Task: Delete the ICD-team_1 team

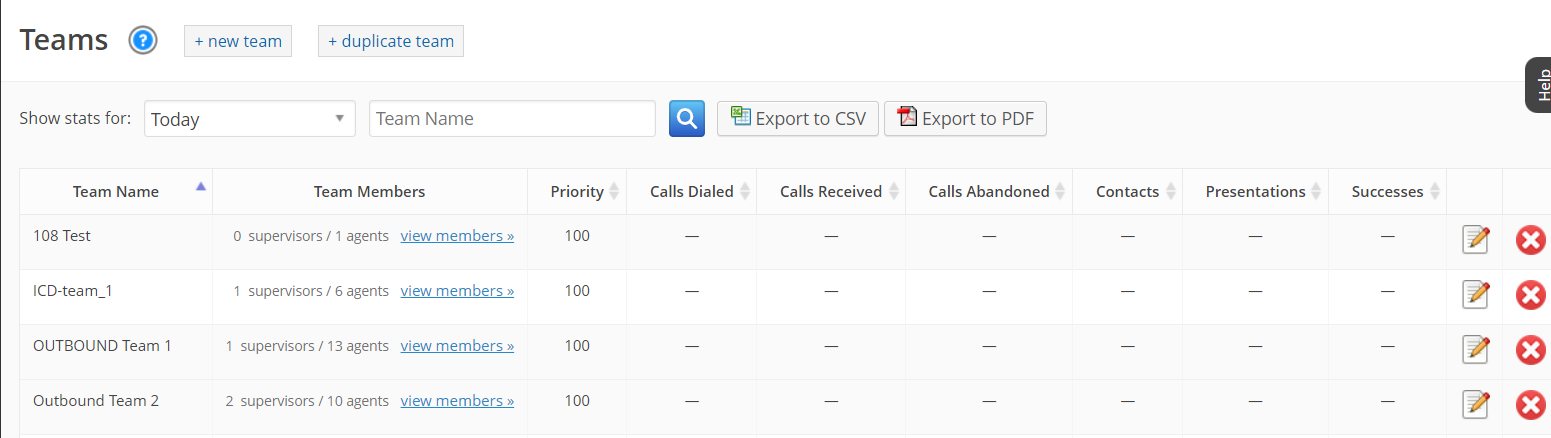Action: pyautogui.click(x=1530, y=295)
